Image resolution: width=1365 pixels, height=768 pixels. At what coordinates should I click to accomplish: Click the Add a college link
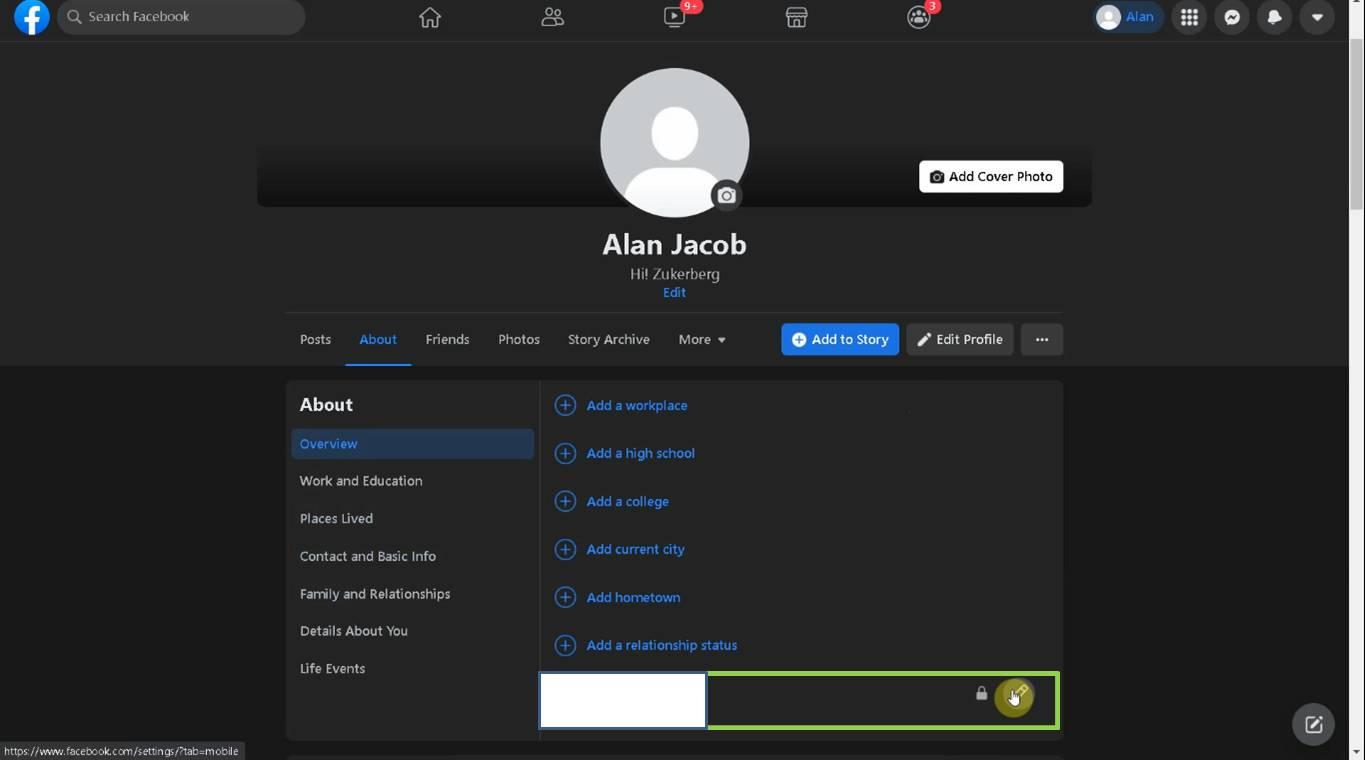pyautogui.click(x=628, y=501)
